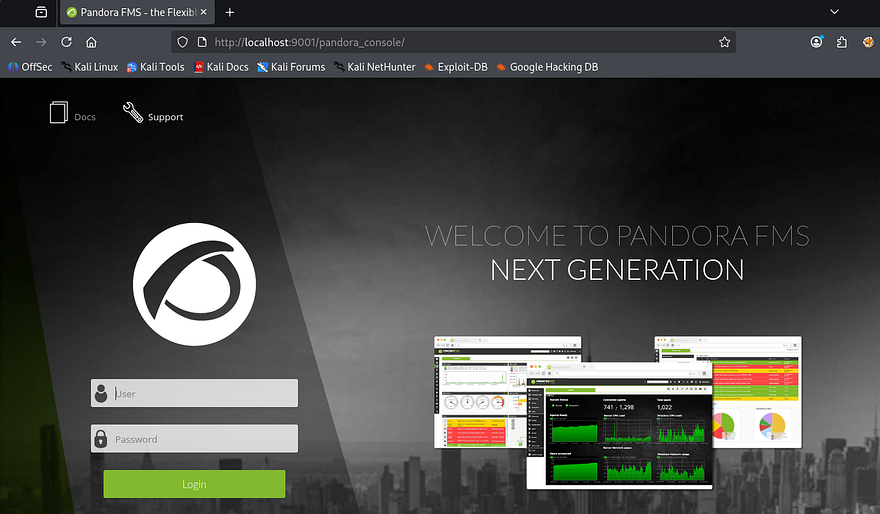Image resolution: width=880 pixels, height=514 pixels.
Task: Click the back navigation arrow
Action: [16, 42]
